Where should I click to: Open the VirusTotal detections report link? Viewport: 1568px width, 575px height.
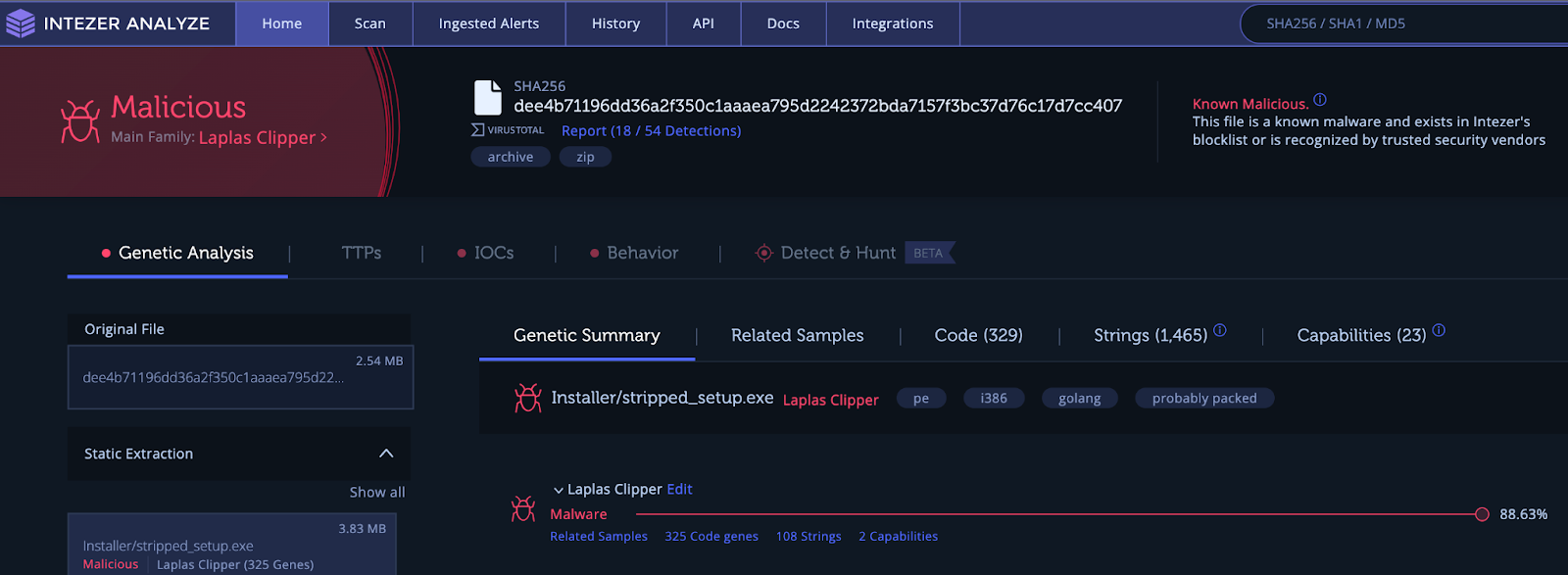click(651, 130)
